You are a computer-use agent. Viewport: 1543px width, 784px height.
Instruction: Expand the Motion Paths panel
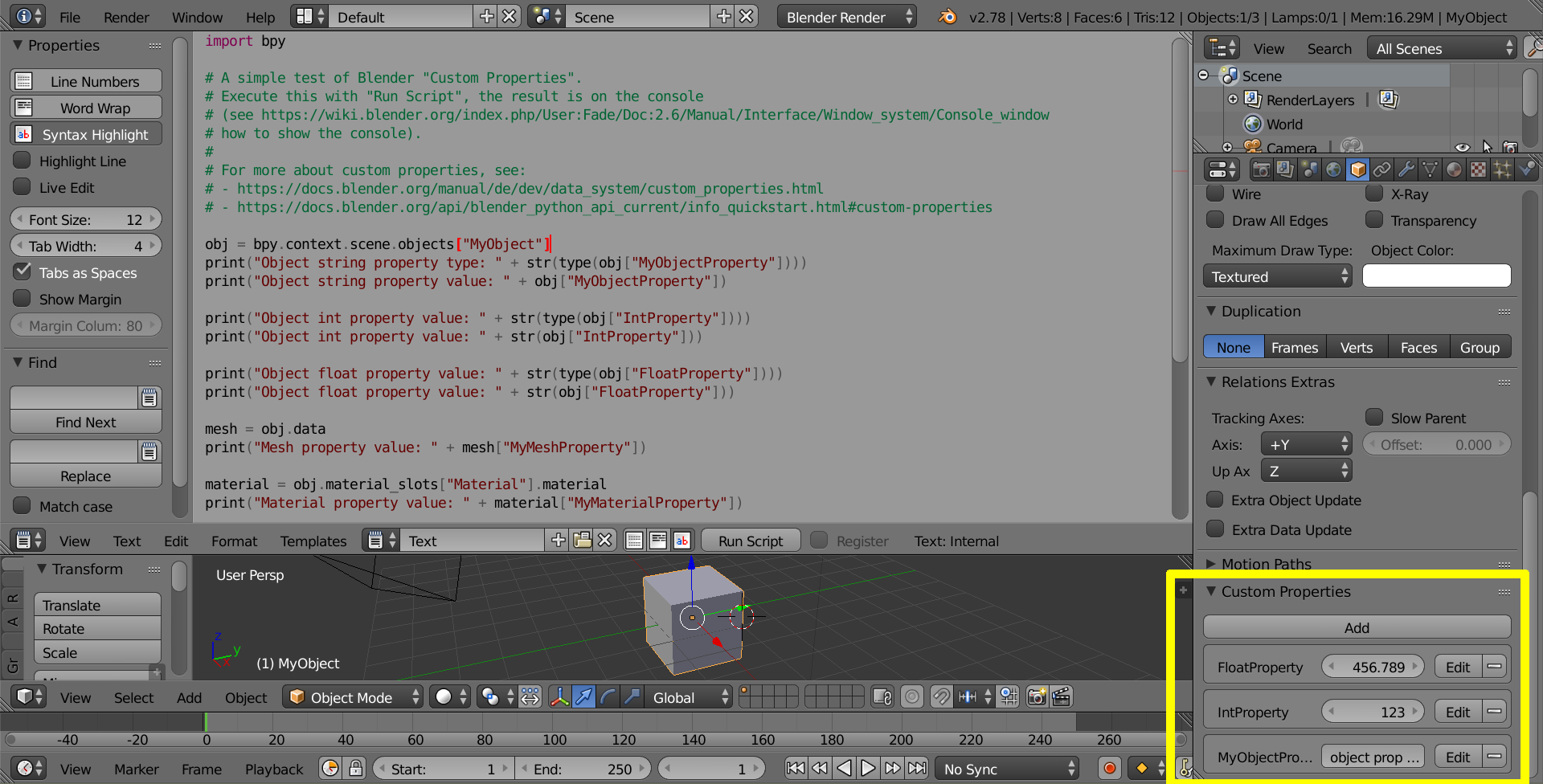click(1266, 564)
